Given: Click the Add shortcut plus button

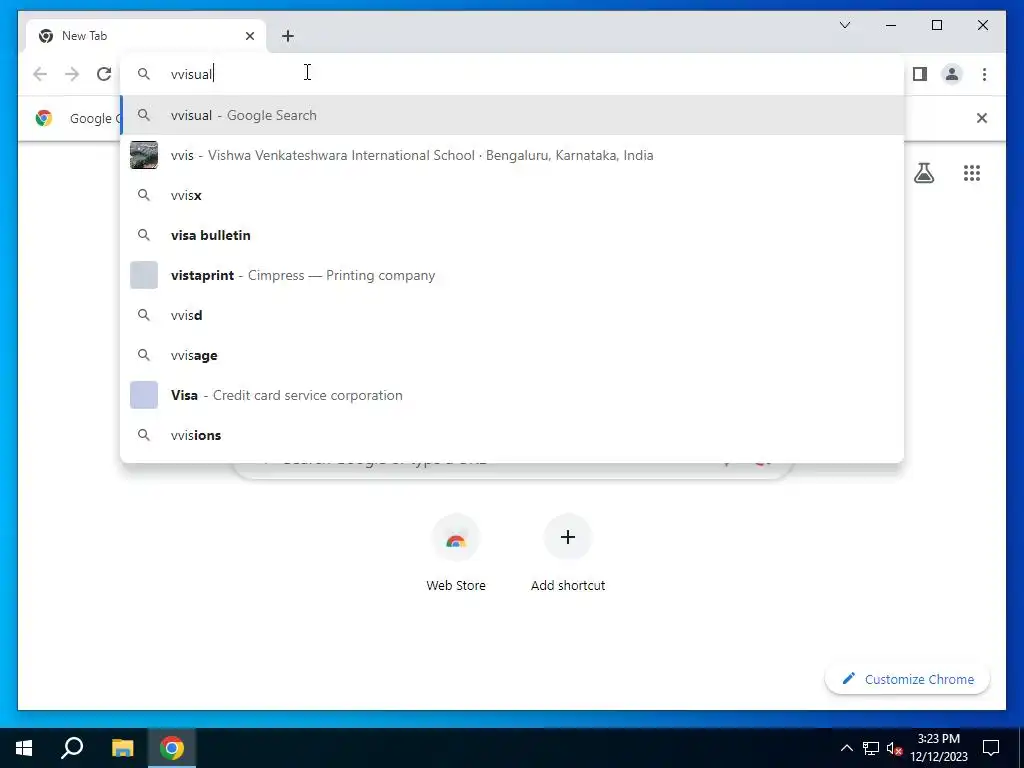Looking at the screenshot, I should point(568,537).
